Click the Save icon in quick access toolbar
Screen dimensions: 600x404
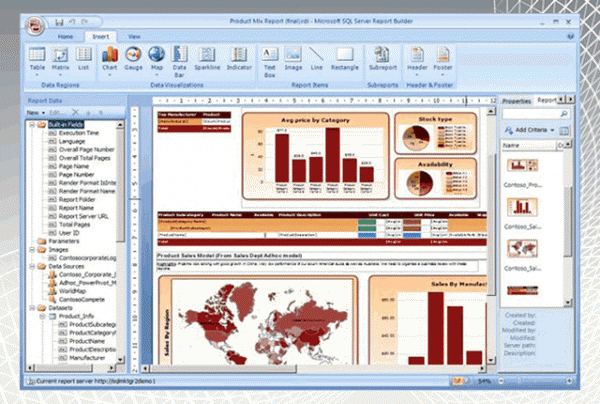coord(59,22)
